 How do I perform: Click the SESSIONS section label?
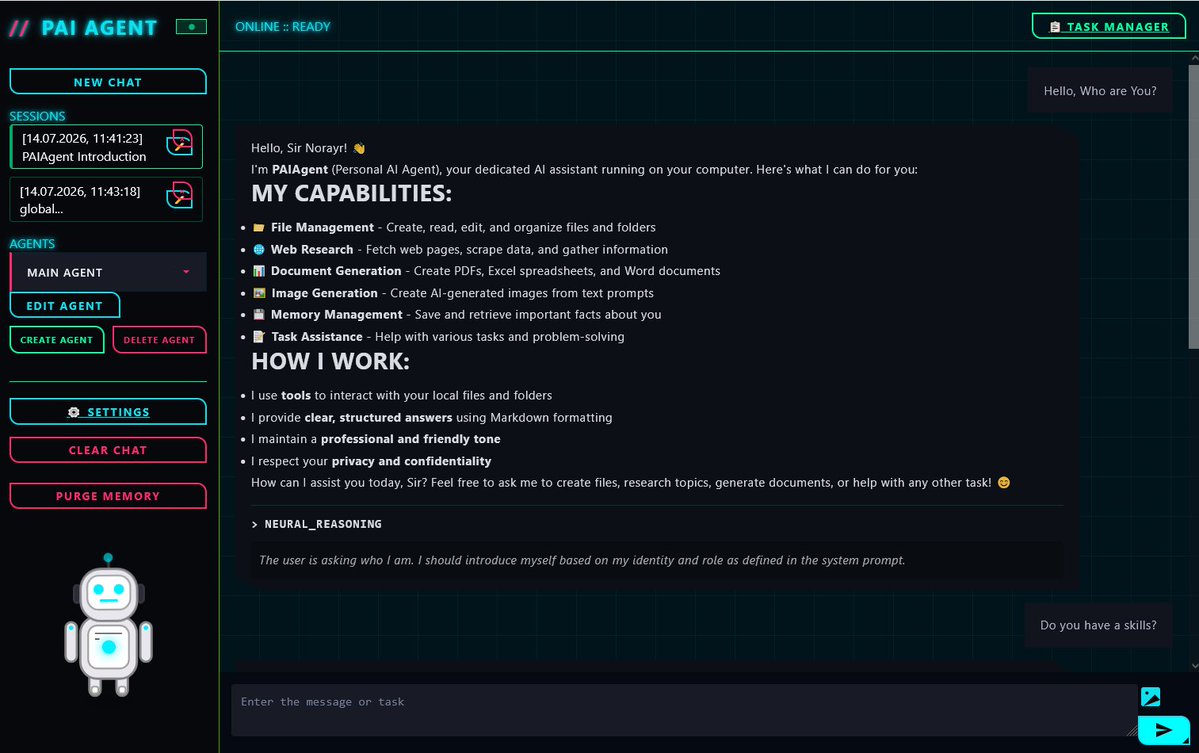click(37, 116)
